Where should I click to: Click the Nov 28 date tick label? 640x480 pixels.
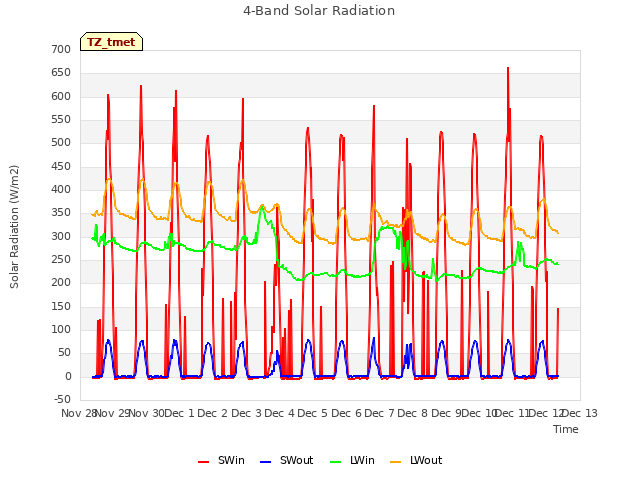click(78, 413)
